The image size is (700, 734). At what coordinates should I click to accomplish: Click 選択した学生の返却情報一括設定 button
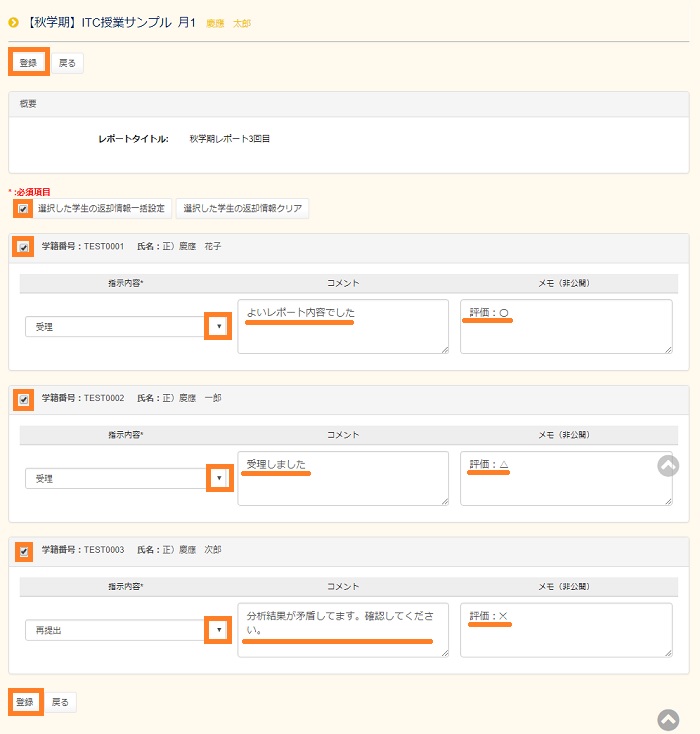(101, 208)
